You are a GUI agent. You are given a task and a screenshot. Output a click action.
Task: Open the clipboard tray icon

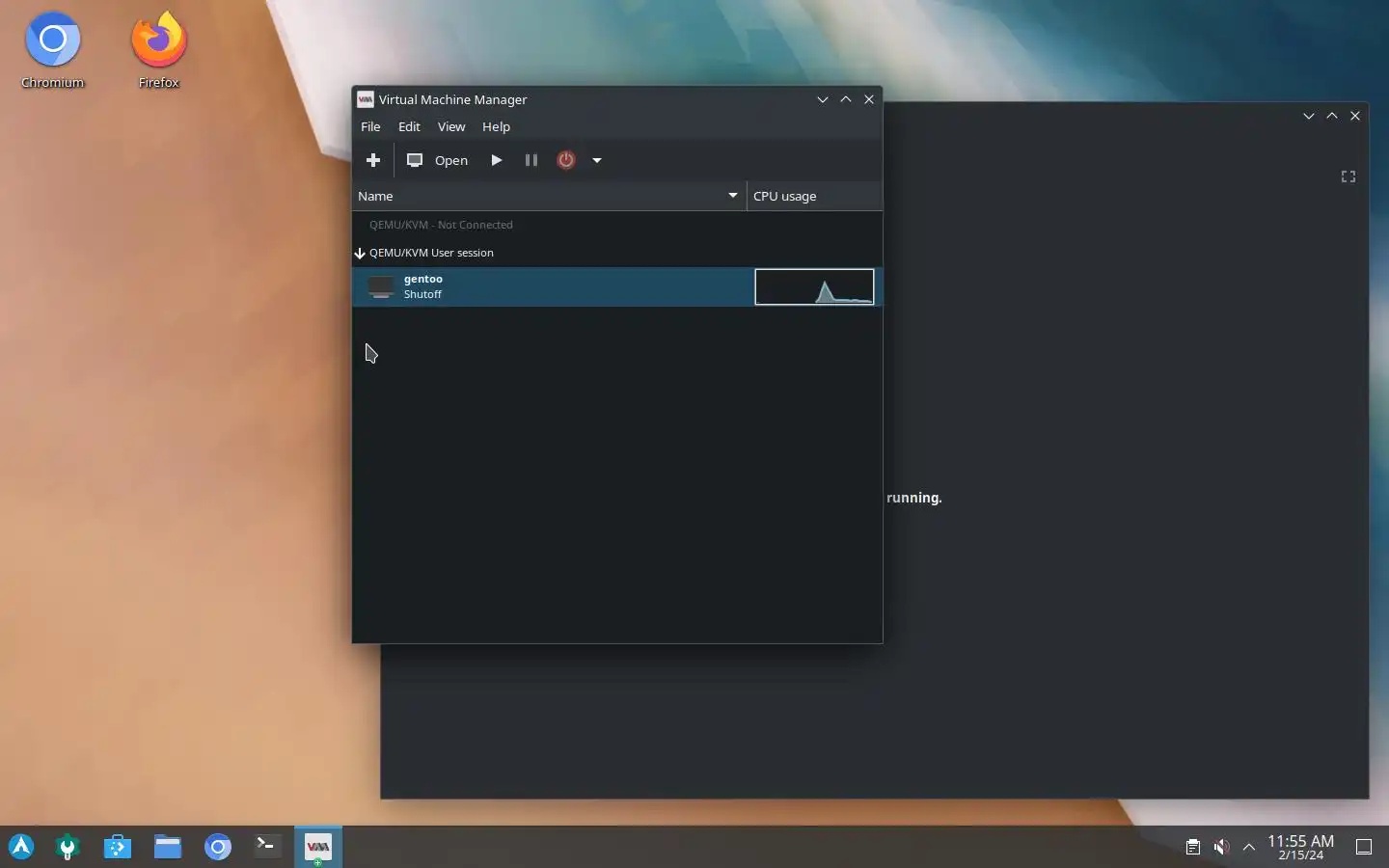coord(1193,847)
